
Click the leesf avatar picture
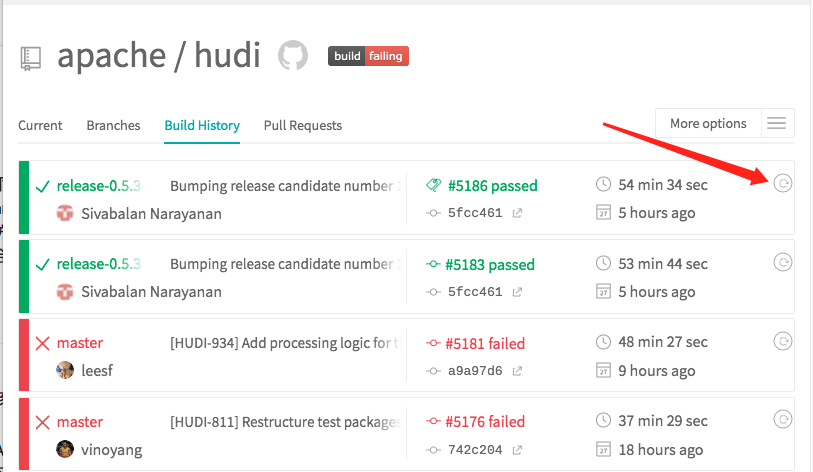coord(65,370)
